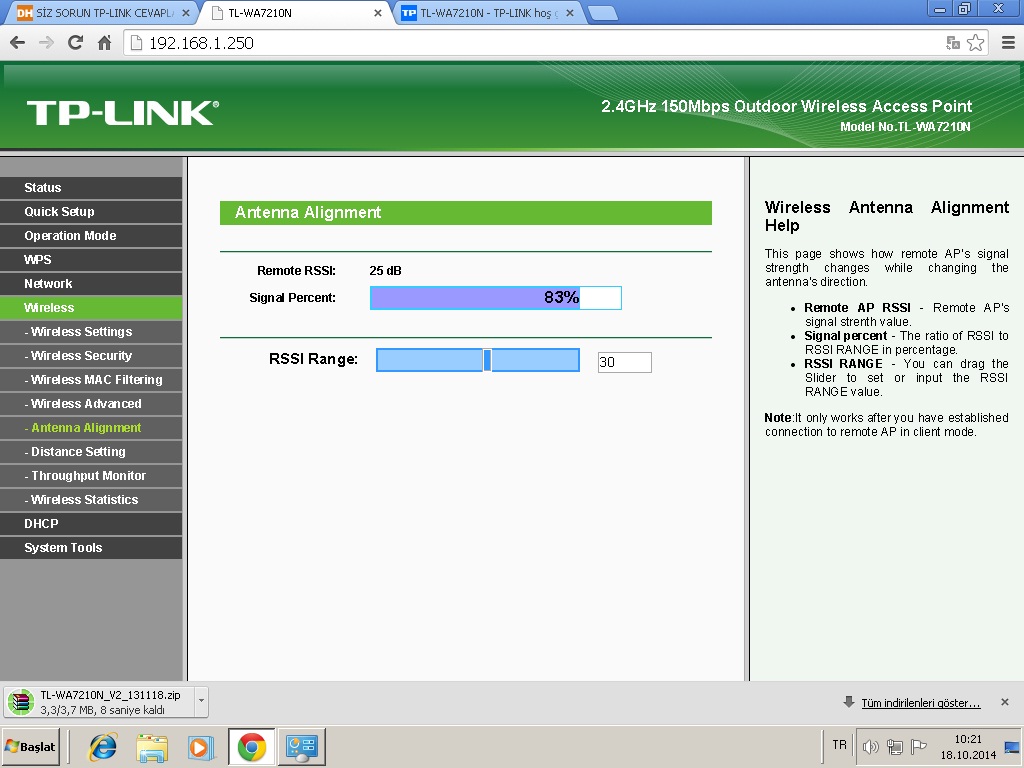Open Wireless Security submenu
Screen dimensions: 1024x768
point(91,356)
